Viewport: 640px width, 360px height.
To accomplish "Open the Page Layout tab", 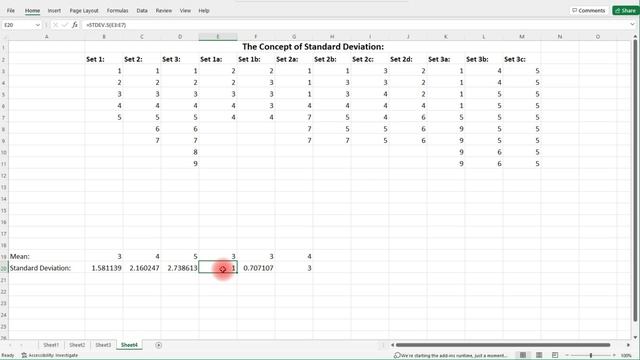I will [x=84, y=11].
